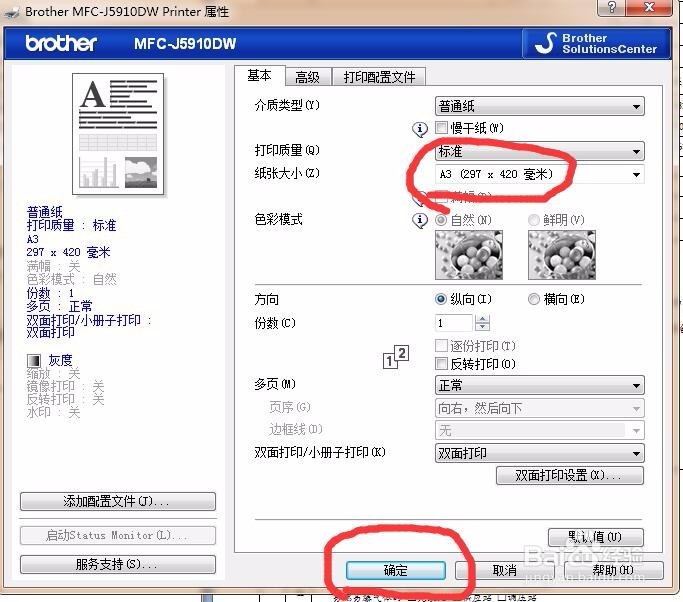Click the 默认值 button
The width and height of the screenshot is (683, 602).
pyautogui.click(x=595, y=537)
